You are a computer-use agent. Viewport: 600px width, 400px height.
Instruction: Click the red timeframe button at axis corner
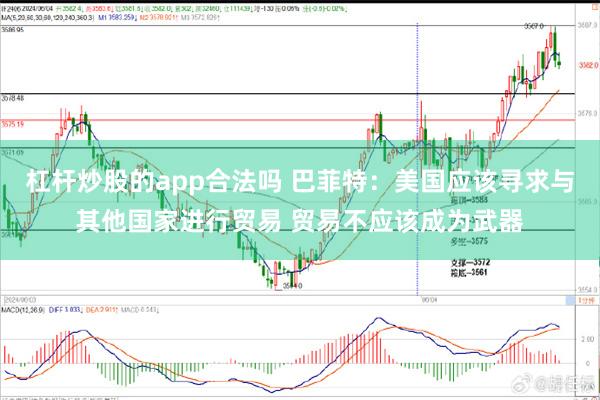[587, 300]
